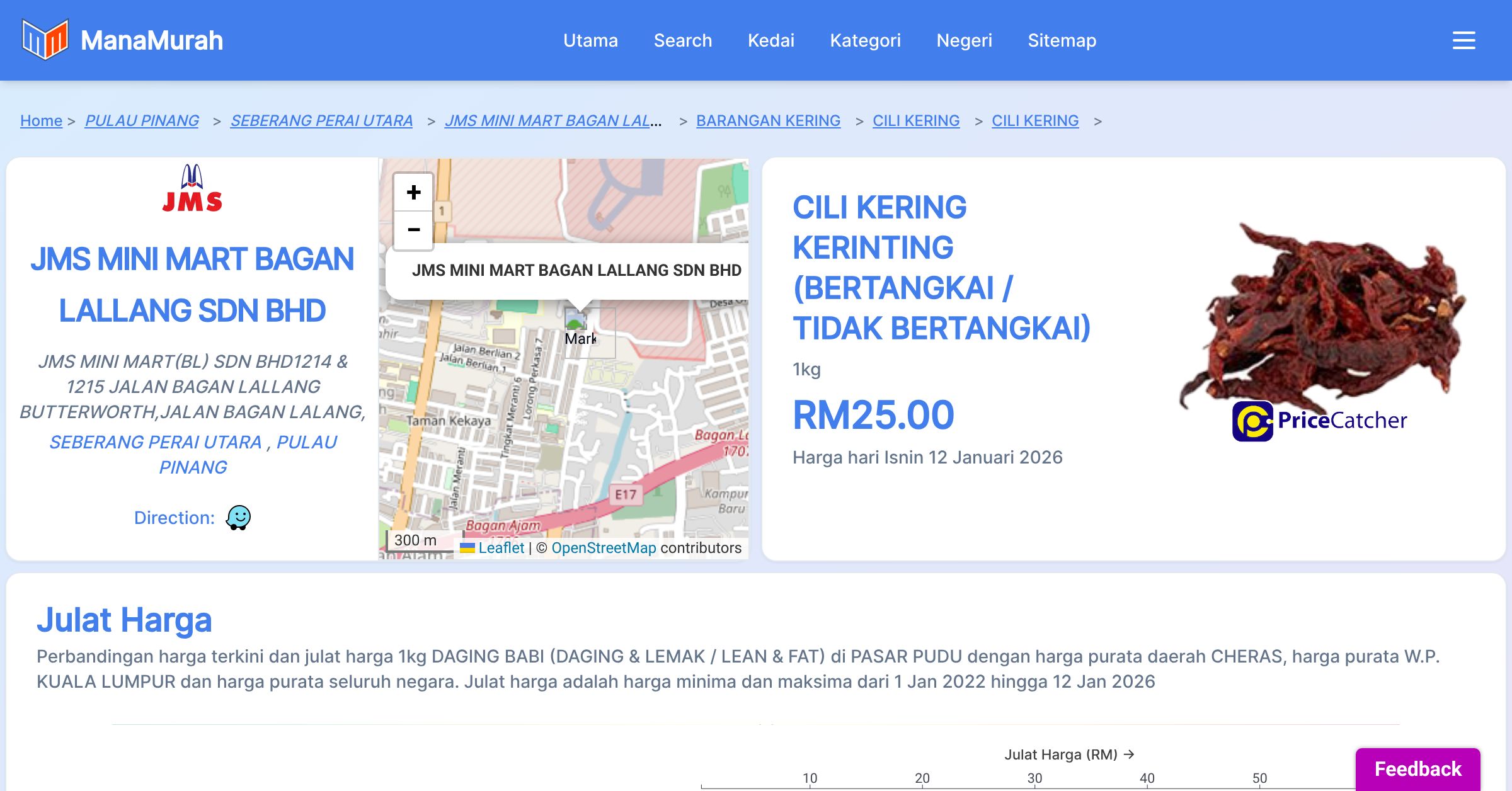1512x791 pixels.
Task: Open the Kategori menu
Action: click(x=866, y=40)
